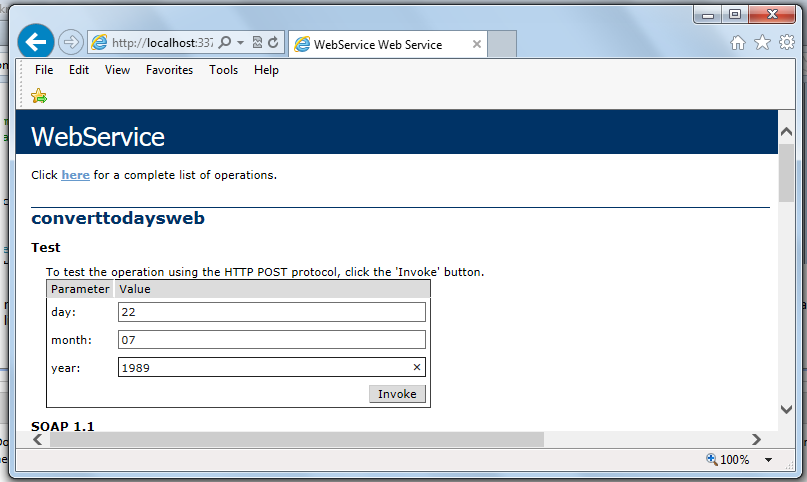Restore down the browser window
Image resolution: width=807 pixels, height=482 pixels.
click(735, 14)
